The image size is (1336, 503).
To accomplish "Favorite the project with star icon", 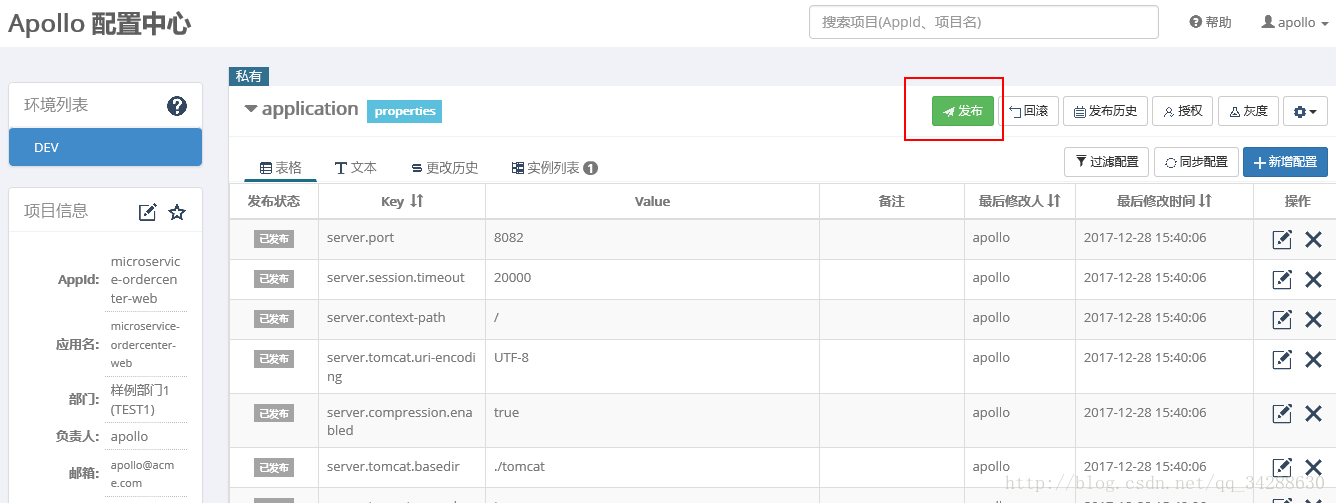I will tap(177, 212).
